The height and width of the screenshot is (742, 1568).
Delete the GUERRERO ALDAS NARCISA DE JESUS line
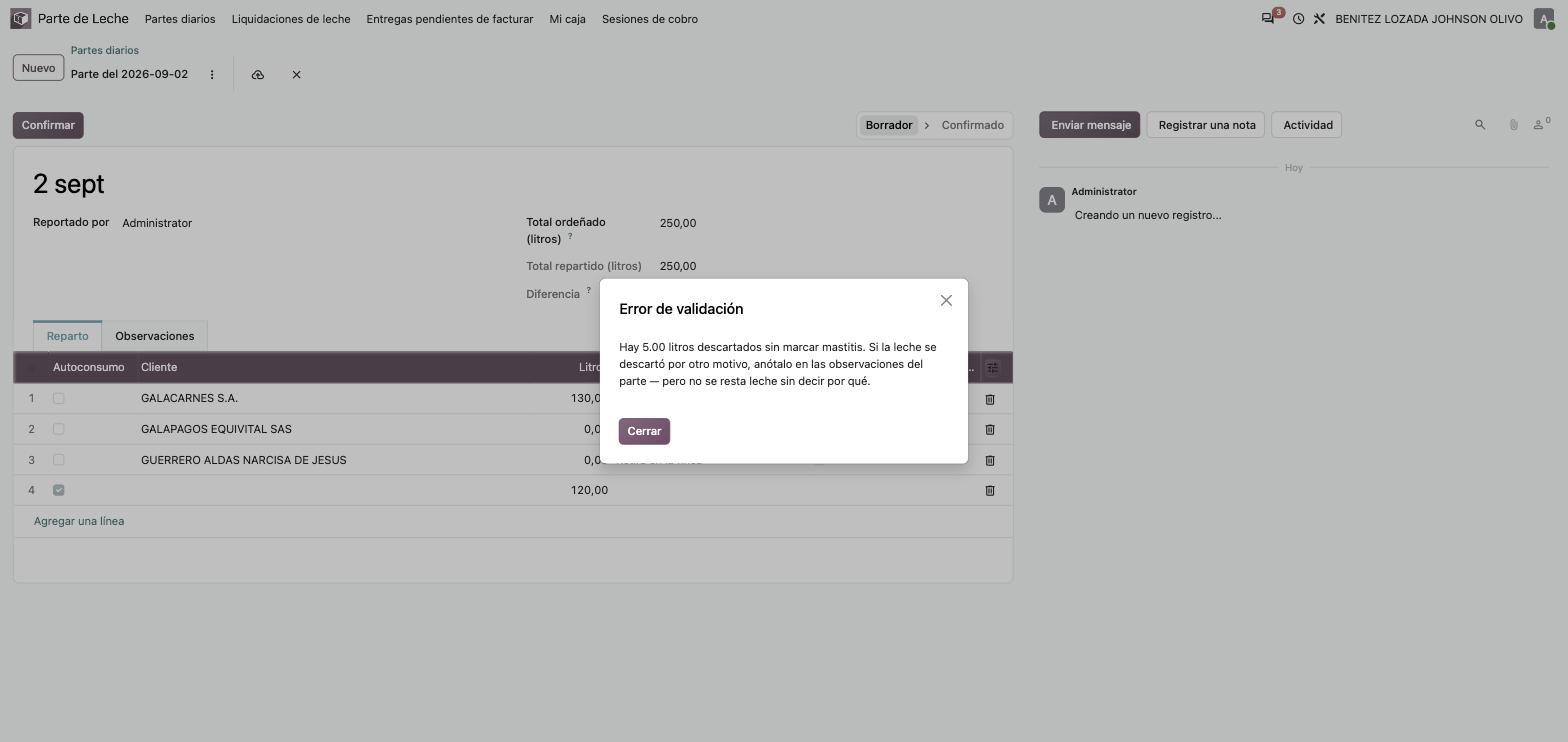(990, 461)
